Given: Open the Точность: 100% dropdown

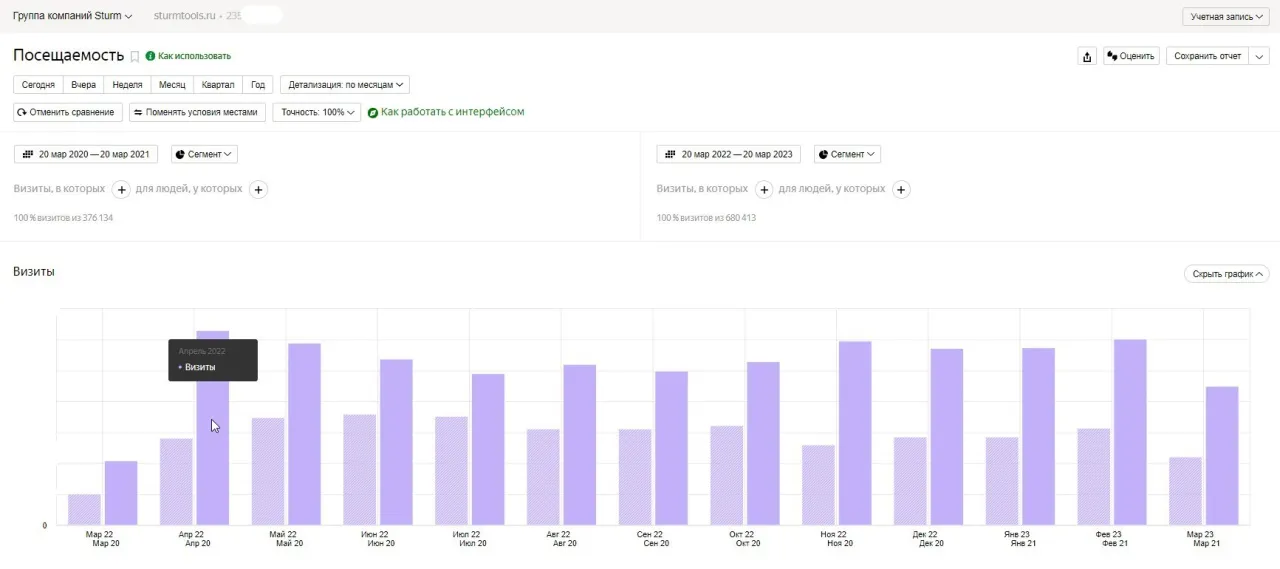Looking at the screenshot, I should (317, 112).
